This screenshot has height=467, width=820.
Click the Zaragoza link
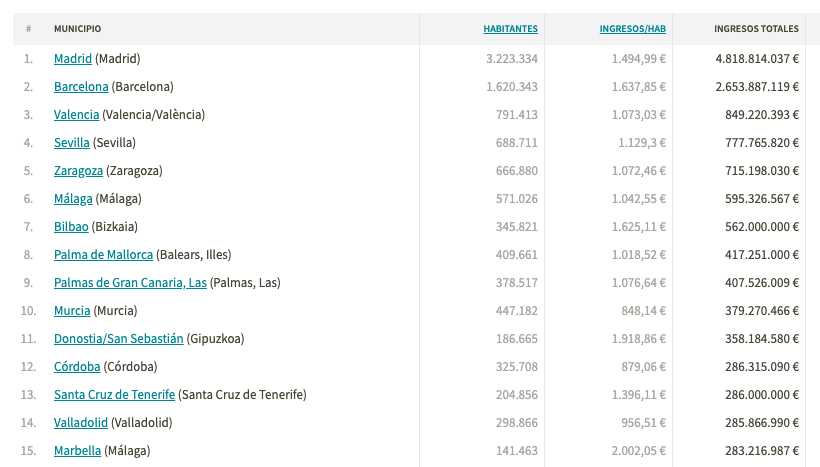pyautogui.click(x=78, y=171)
